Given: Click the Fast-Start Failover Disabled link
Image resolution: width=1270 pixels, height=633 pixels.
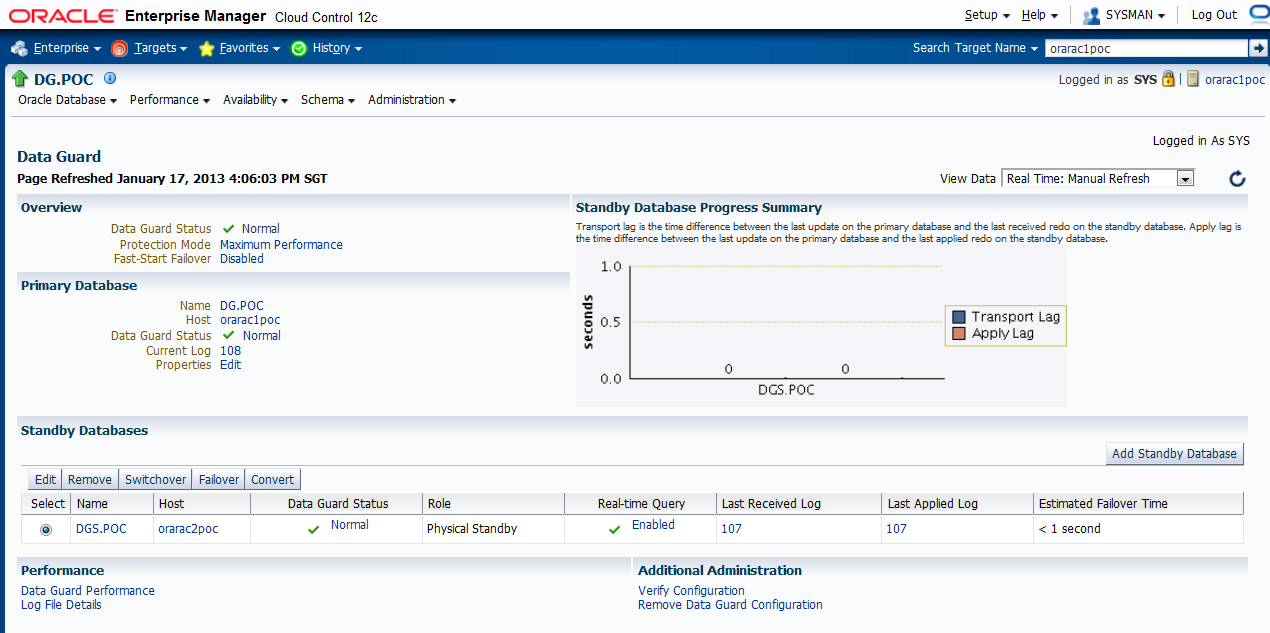Looking at the screenshot, I should (x=242, y=259).
